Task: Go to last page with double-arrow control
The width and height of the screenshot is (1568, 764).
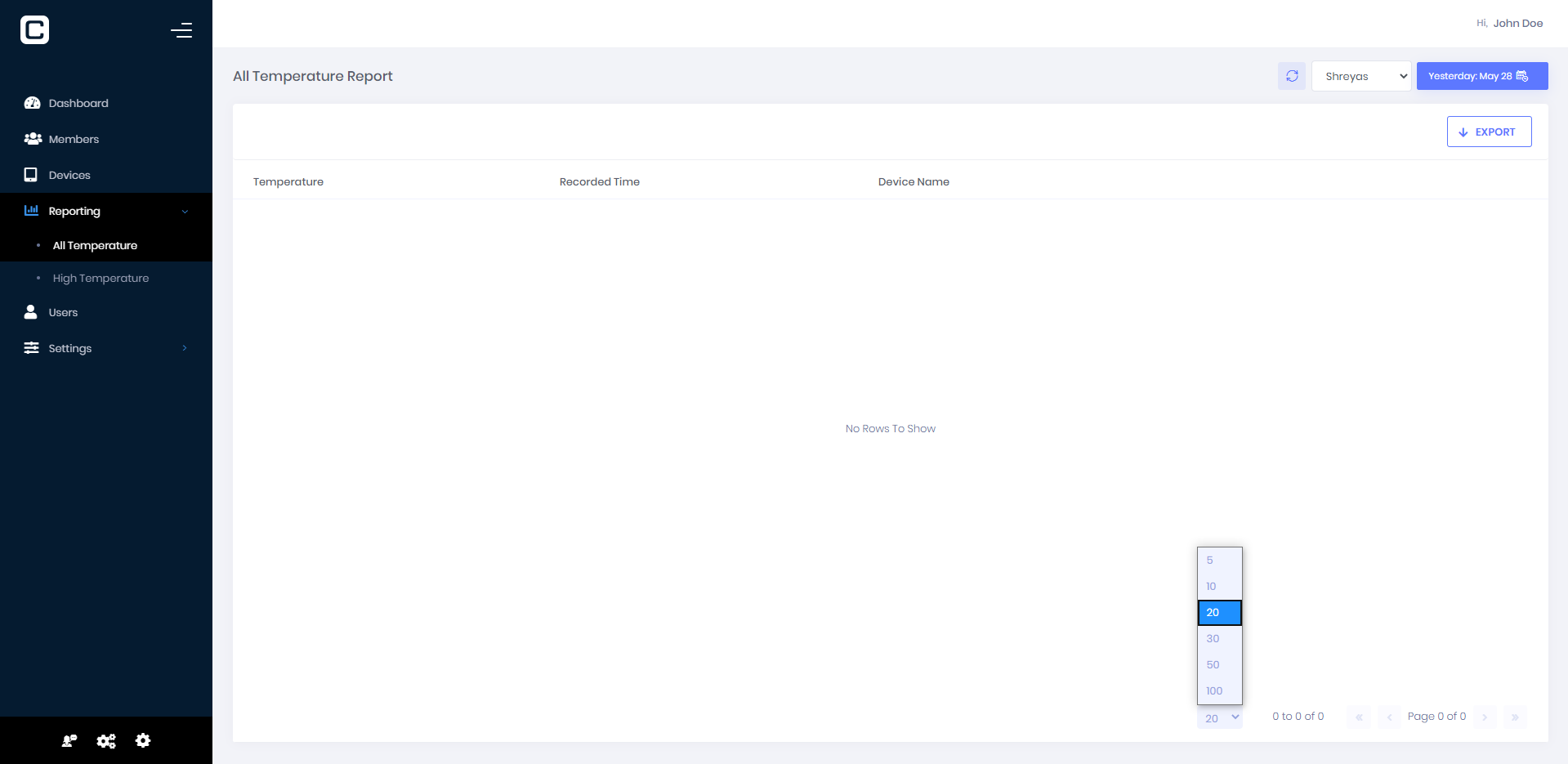Action: [x=1515, y=717]
